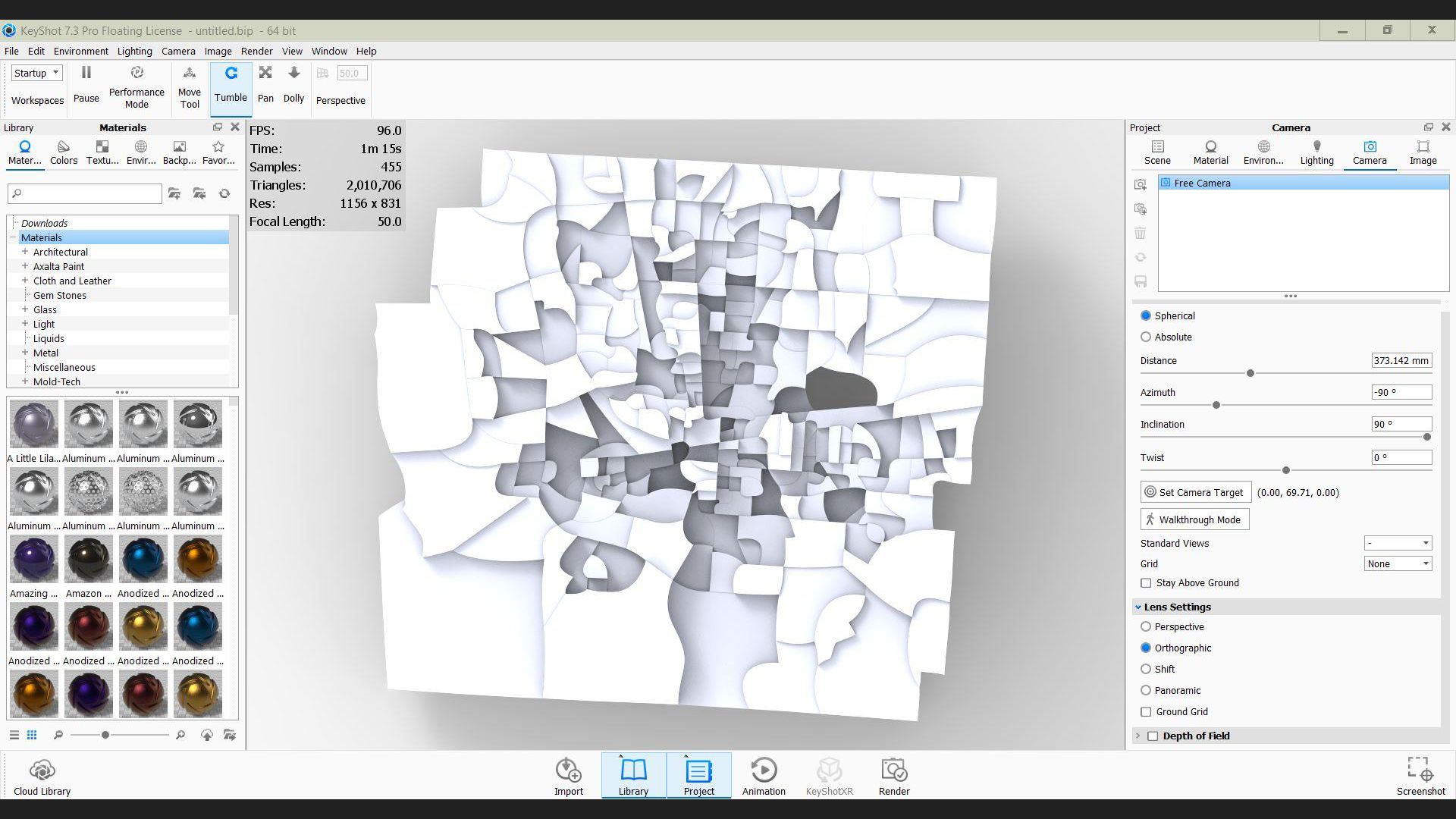Click the Pause render icon

coord(86,74)
